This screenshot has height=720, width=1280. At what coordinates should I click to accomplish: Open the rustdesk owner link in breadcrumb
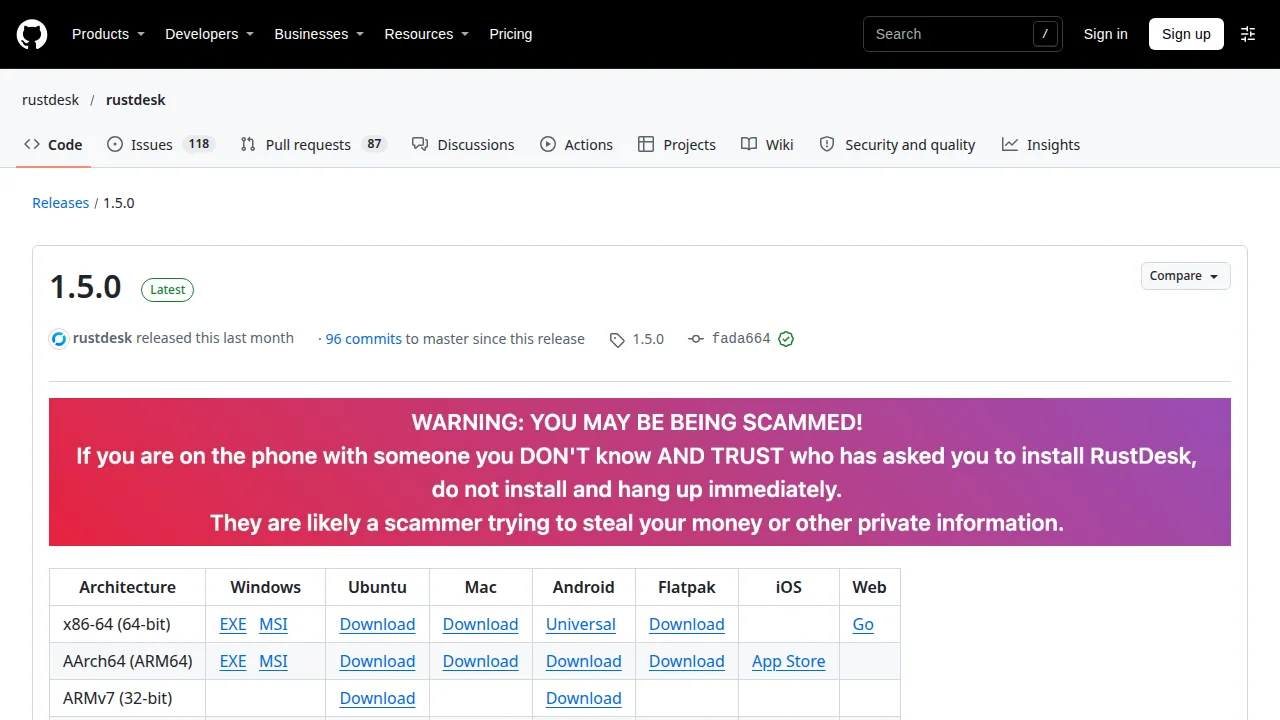[50, 100]
